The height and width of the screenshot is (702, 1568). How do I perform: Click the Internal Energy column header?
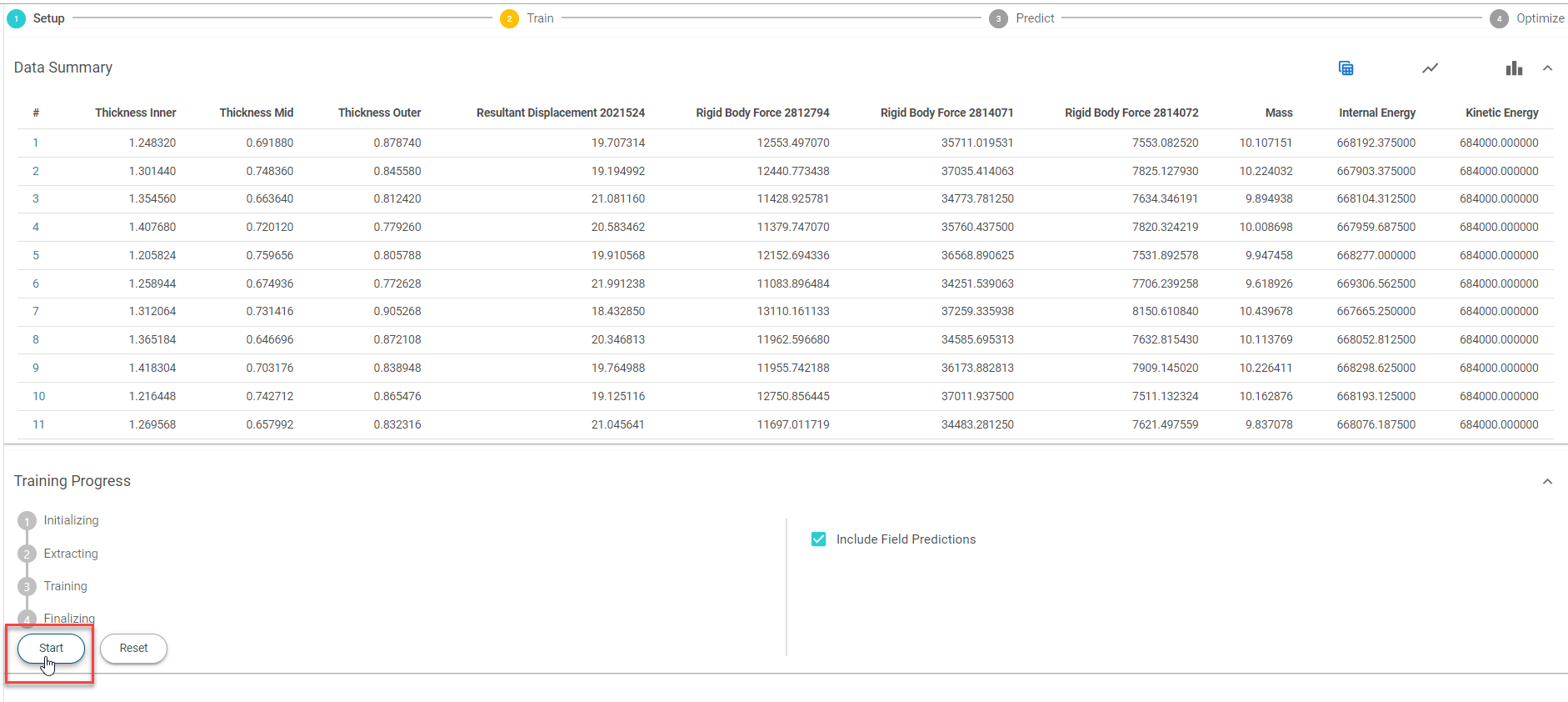point(1377,113)
